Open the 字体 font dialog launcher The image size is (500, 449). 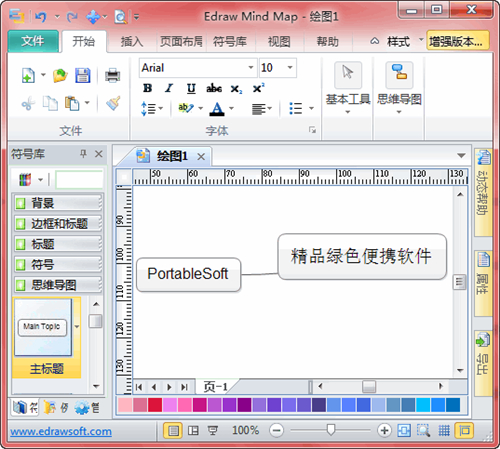312,130
